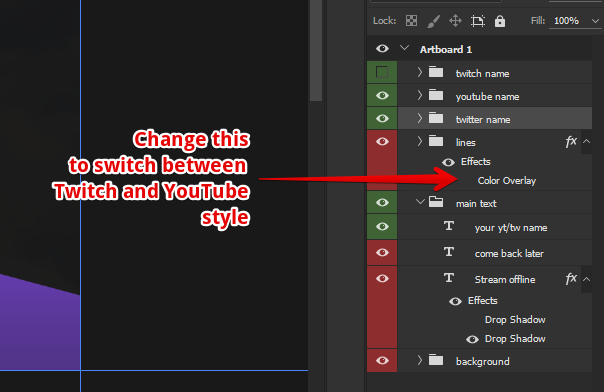The height and width of the screenshot is (392, 604).
Task: Toggle visibility of Artboard 1
Action: pos(382,49)
